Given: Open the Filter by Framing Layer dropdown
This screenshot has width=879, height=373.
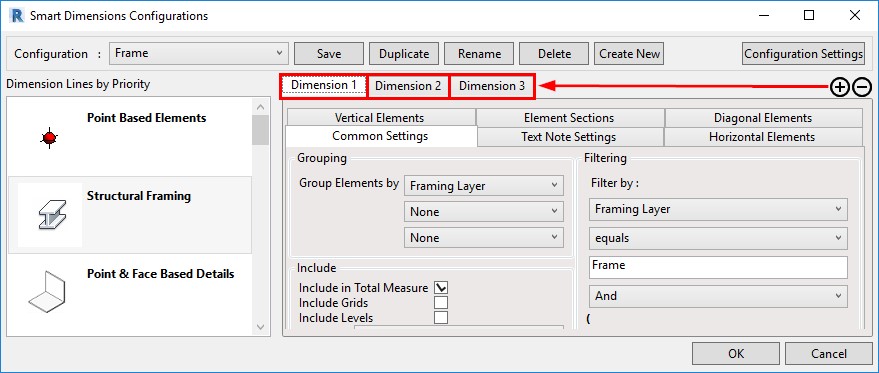Looking at the screenshot, I should [718, 209].
